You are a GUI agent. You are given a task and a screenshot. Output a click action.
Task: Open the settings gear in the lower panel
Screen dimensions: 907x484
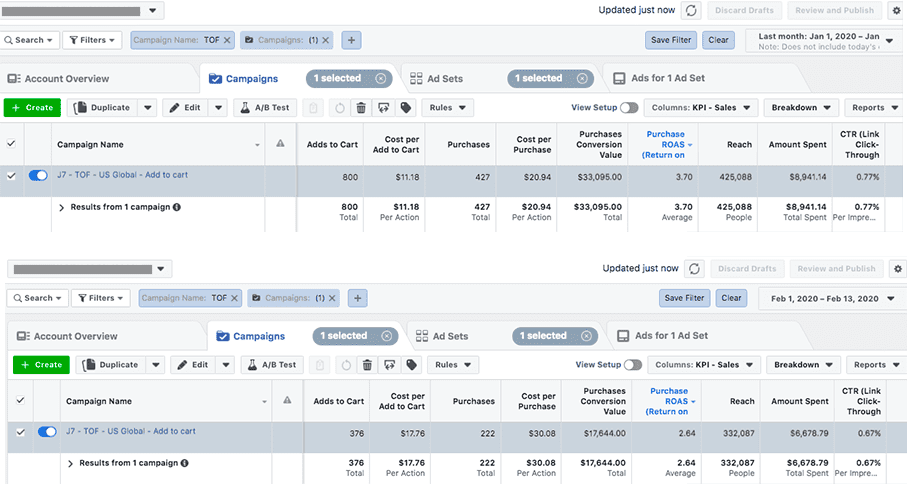897,269
